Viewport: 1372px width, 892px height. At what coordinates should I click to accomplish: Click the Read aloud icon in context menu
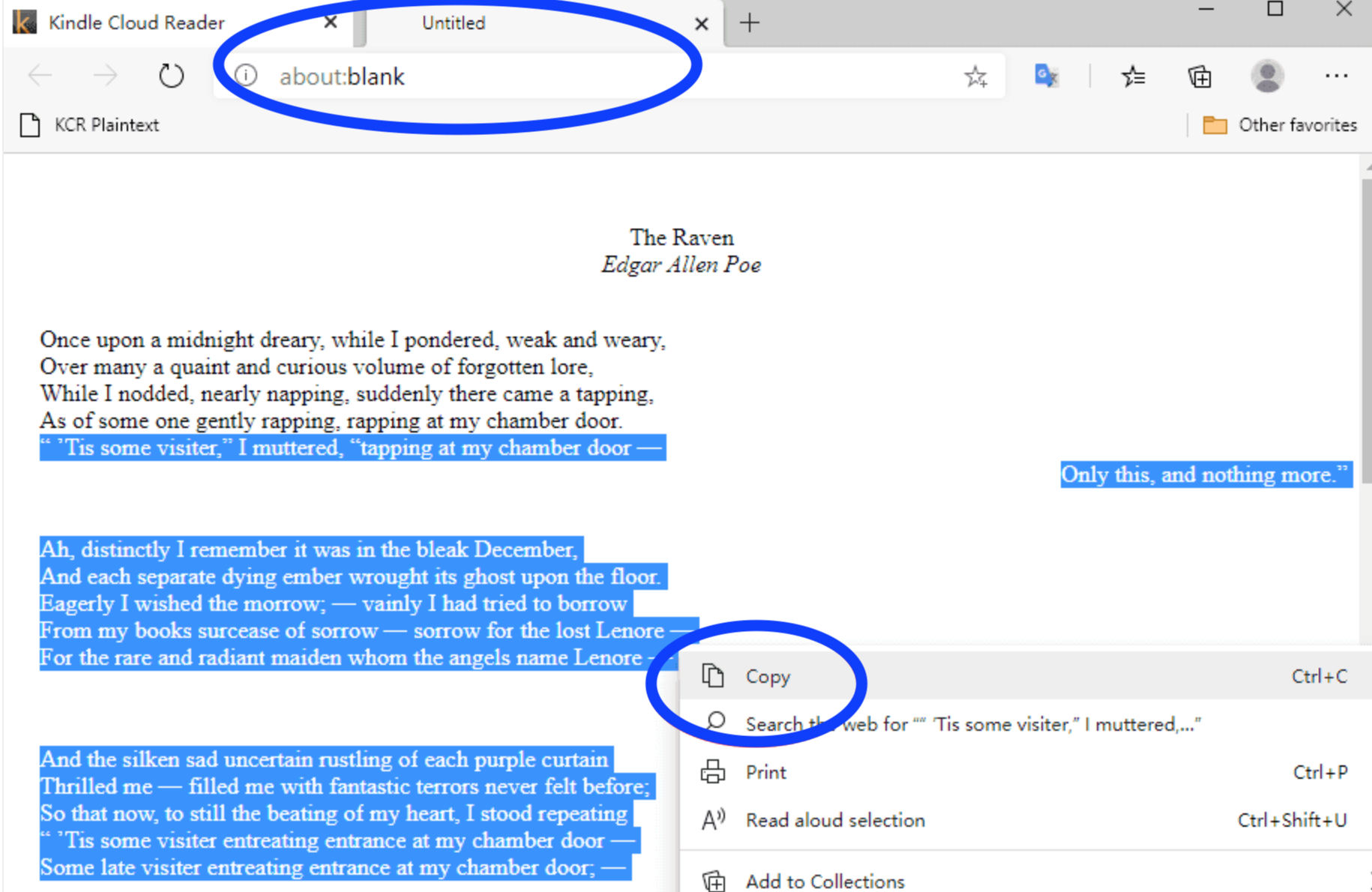click(713, 819)
